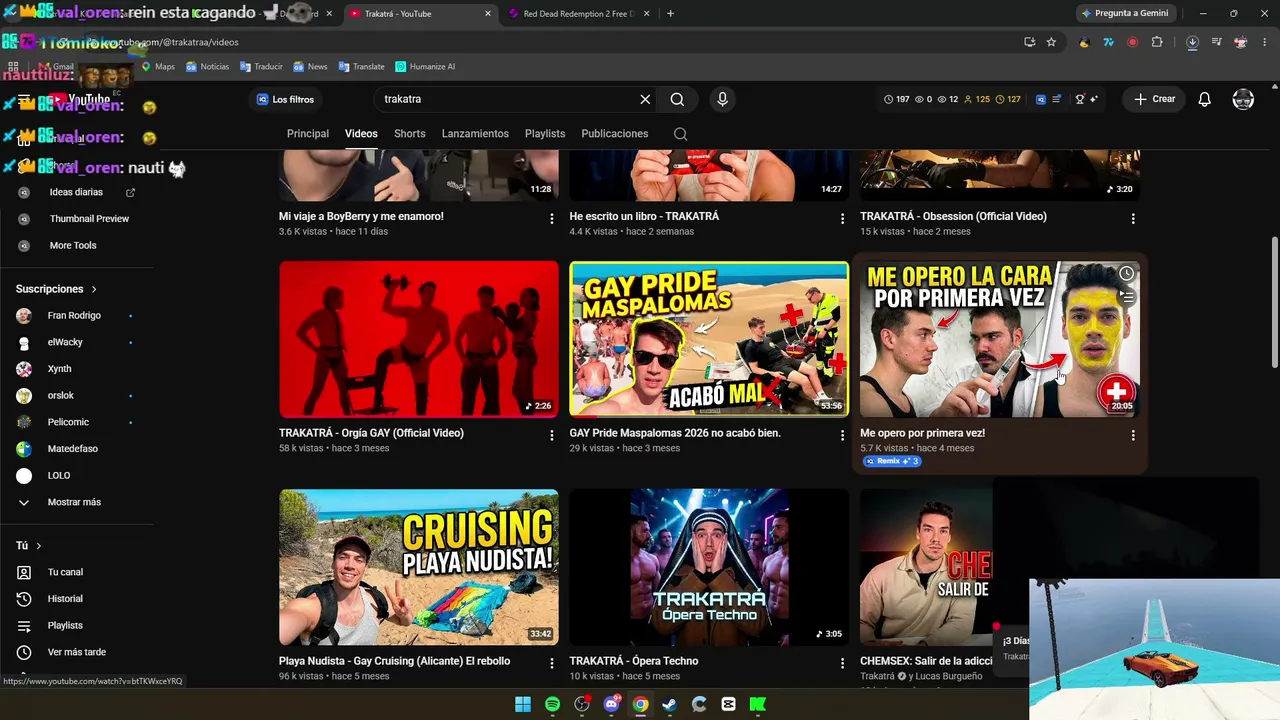This screenshot has height=720, width=1280.
Task: Click Pregunta a Gemini button
Action: (x=1125, y=14)
